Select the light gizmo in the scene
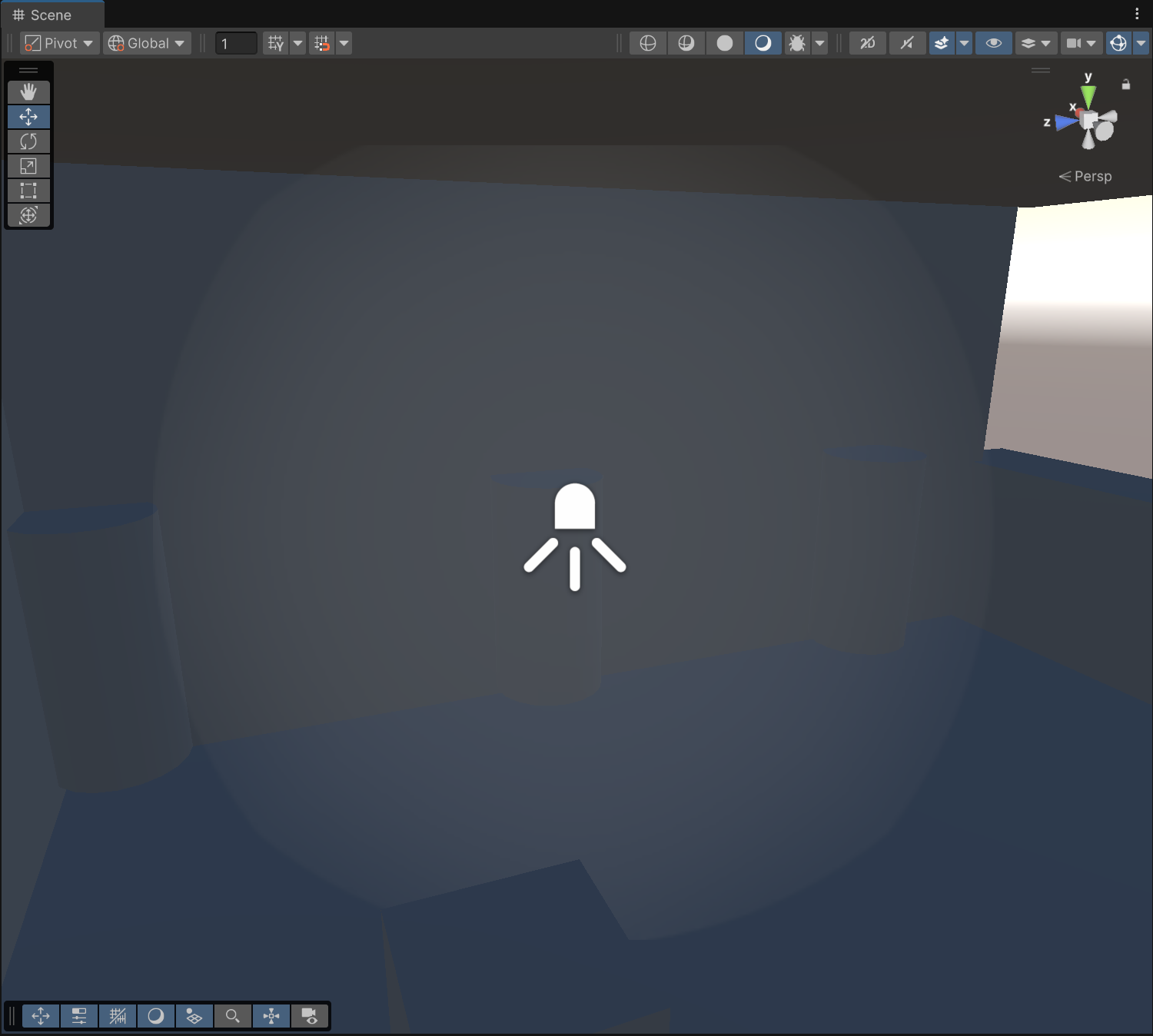This screenshot has width=1153, height=1036. pyautogui.click(x=575, y=536)
